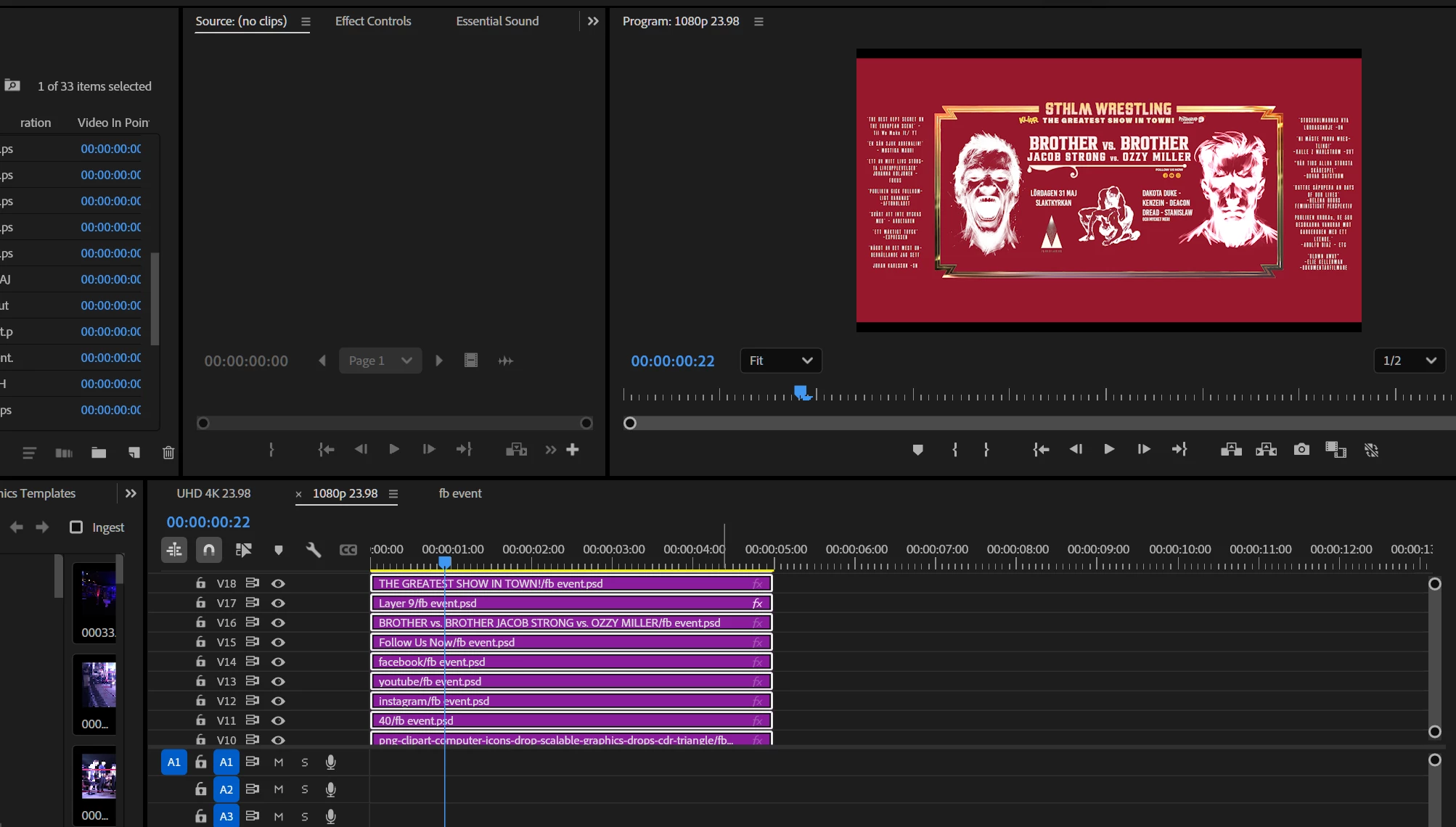Image resolution: width=1456 pixels, height=827 pixels.
Task: Click the Add Marker icon in Program monitor
Action: (x=917, y=450)
